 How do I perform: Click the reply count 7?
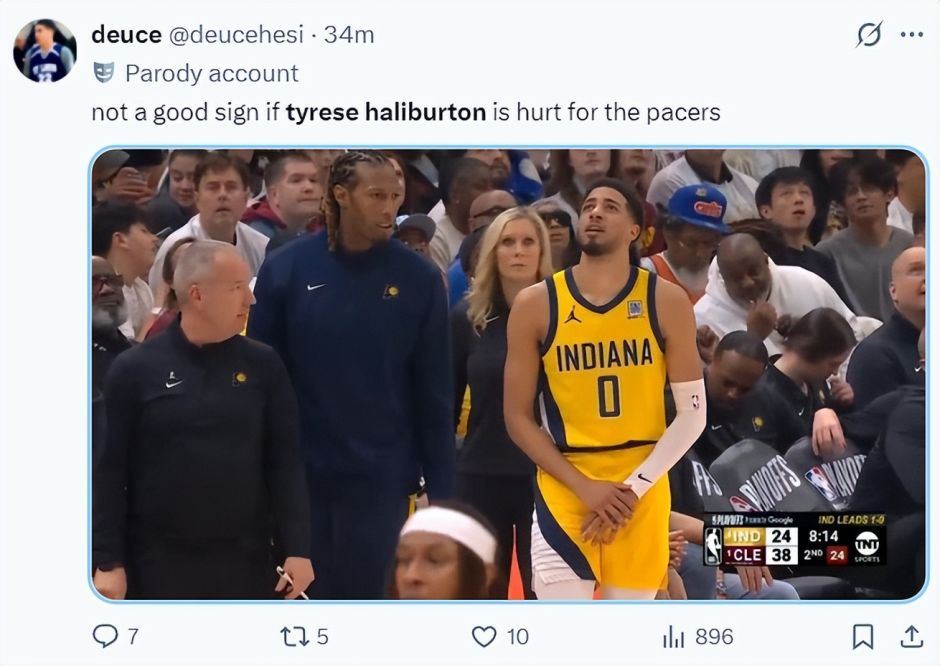[133, 636]
